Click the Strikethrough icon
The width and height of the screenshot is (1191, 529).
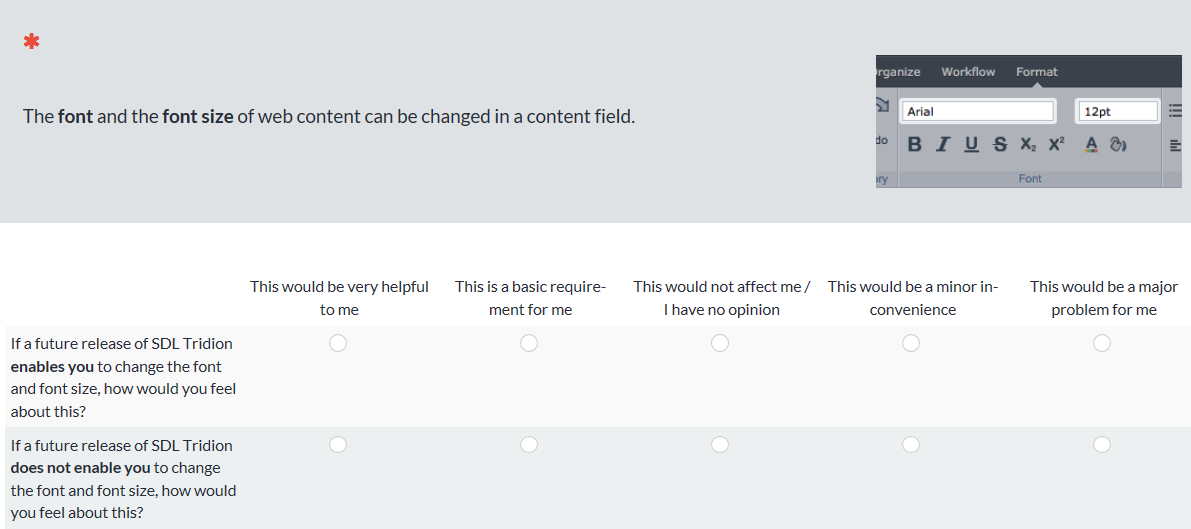pyautogui.click(x=1000, y=144)
